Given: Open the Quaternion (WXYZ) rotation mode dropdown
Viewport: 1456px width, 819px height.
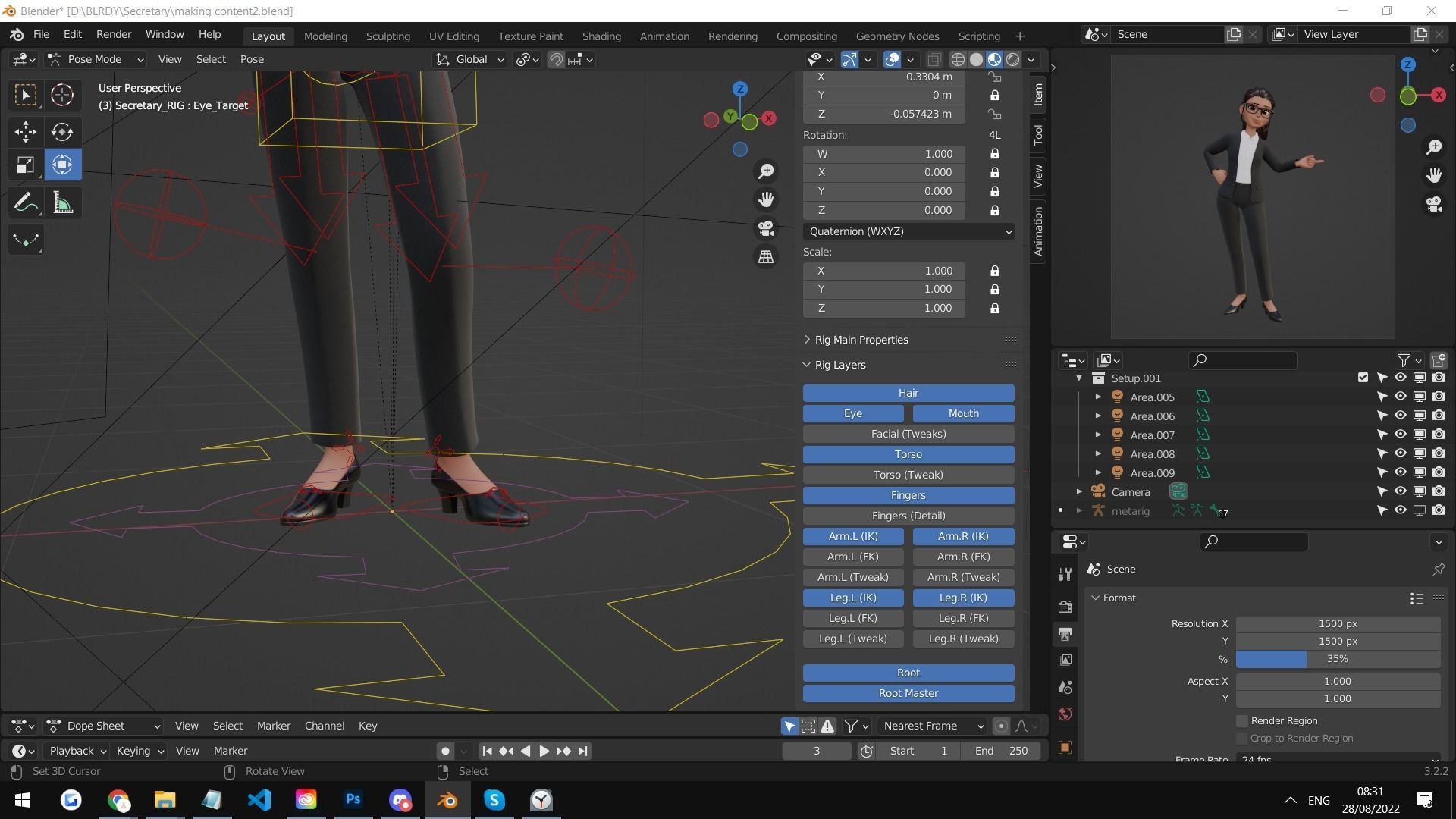Looking at the screenshot, I should [908, 231].
